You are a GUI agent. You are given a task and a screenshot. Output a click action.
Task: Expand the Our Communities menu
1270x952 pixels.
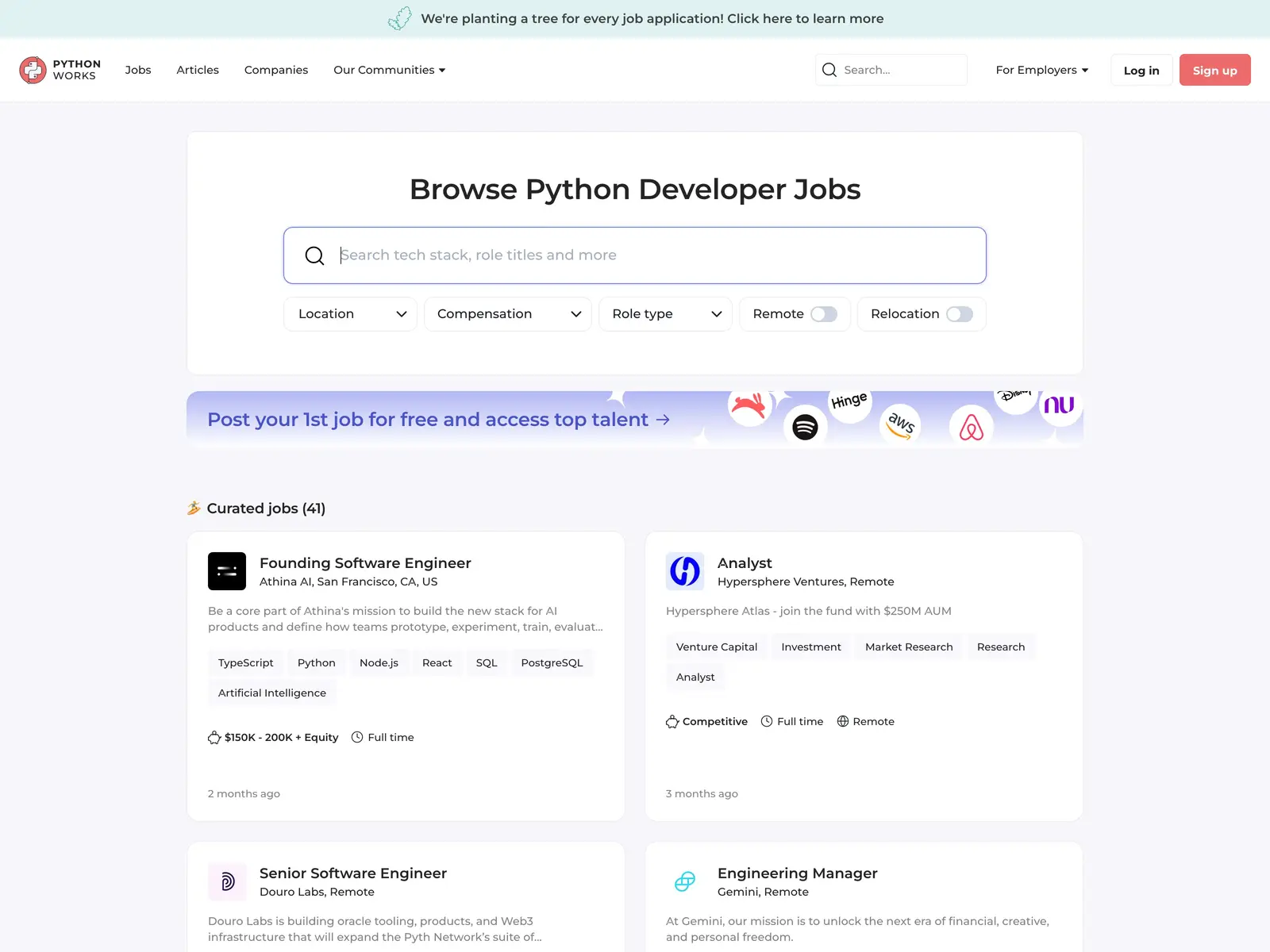pyautogui.click(x=390, y=70)
